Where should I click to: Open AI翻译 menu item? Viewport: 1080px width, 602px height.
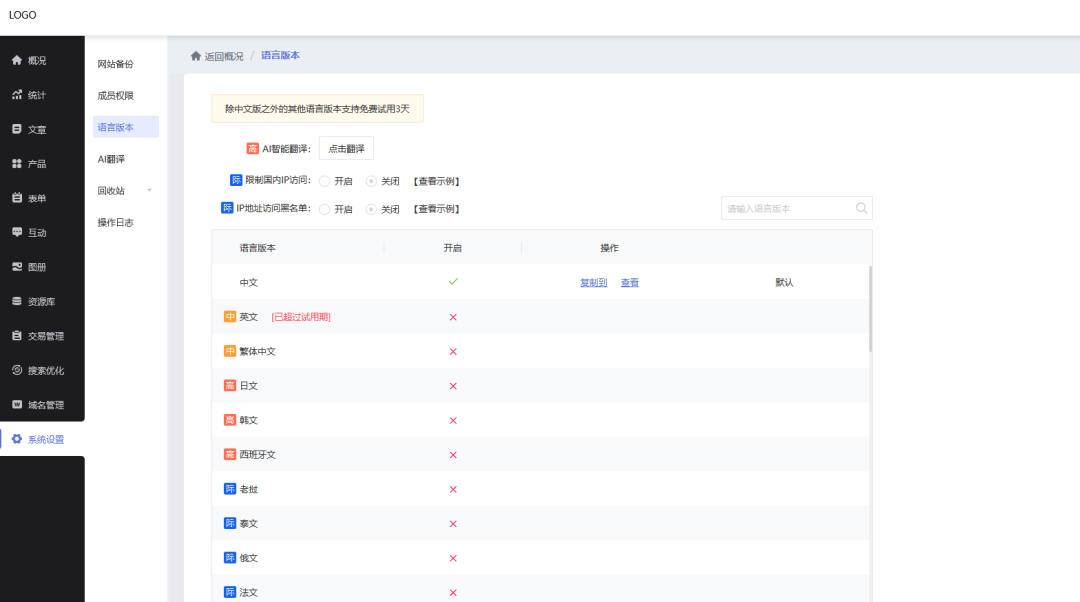click(x=111, y=159)
